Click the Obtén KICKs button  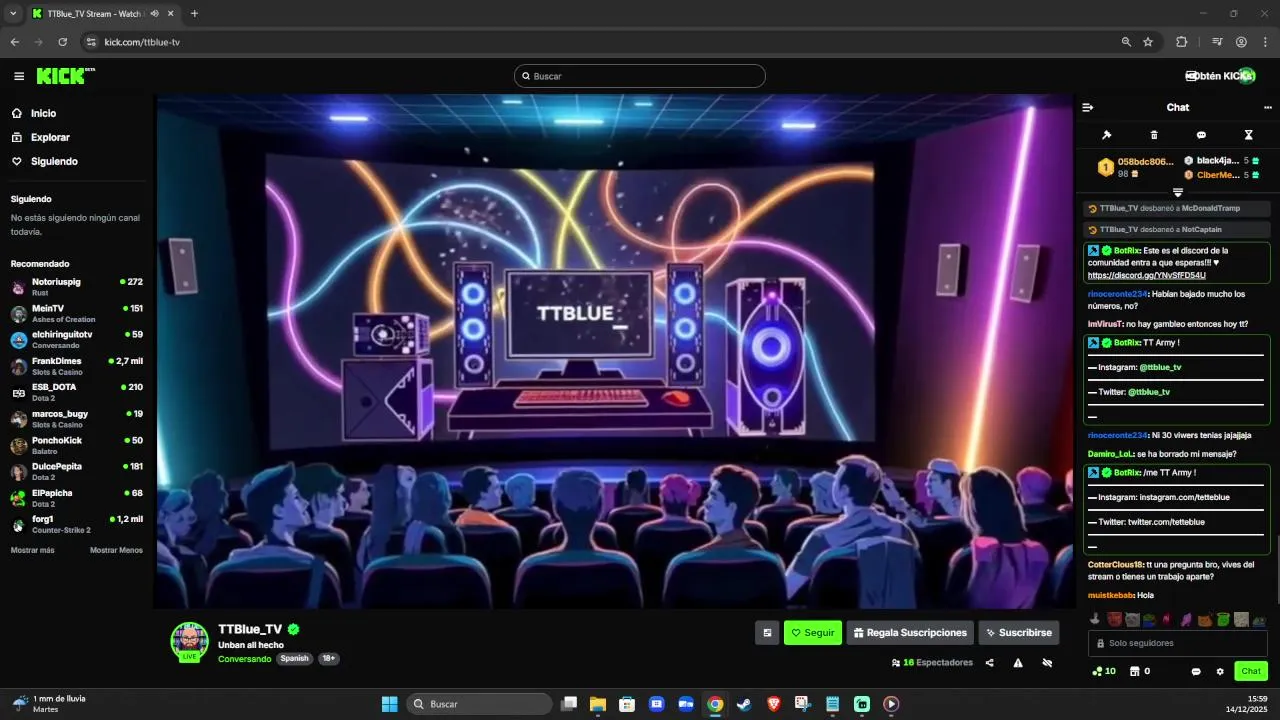coord(1220,76)
